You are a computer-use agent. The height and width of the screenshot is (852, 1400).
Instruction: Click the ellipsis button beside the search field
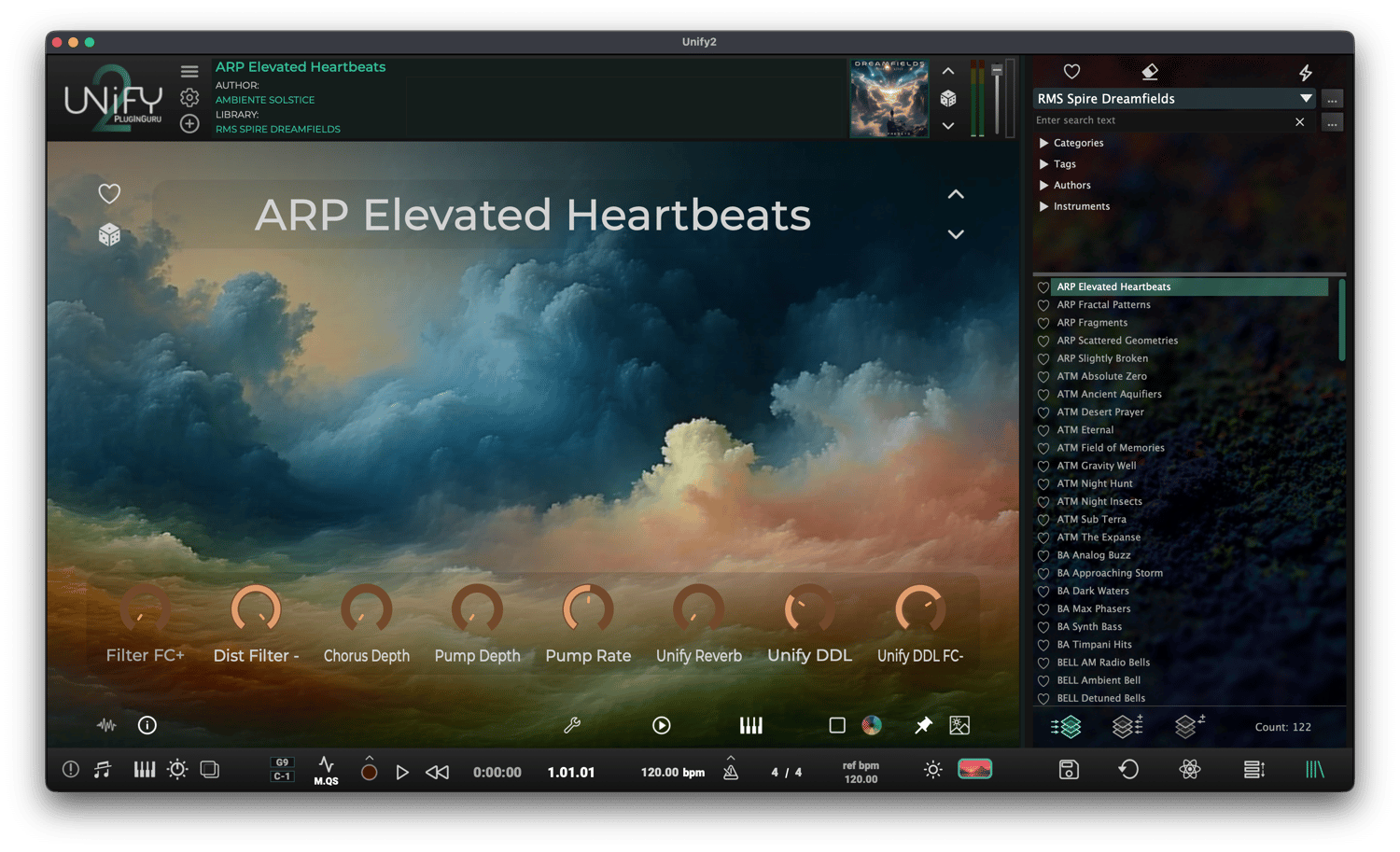click(1332, 122)
